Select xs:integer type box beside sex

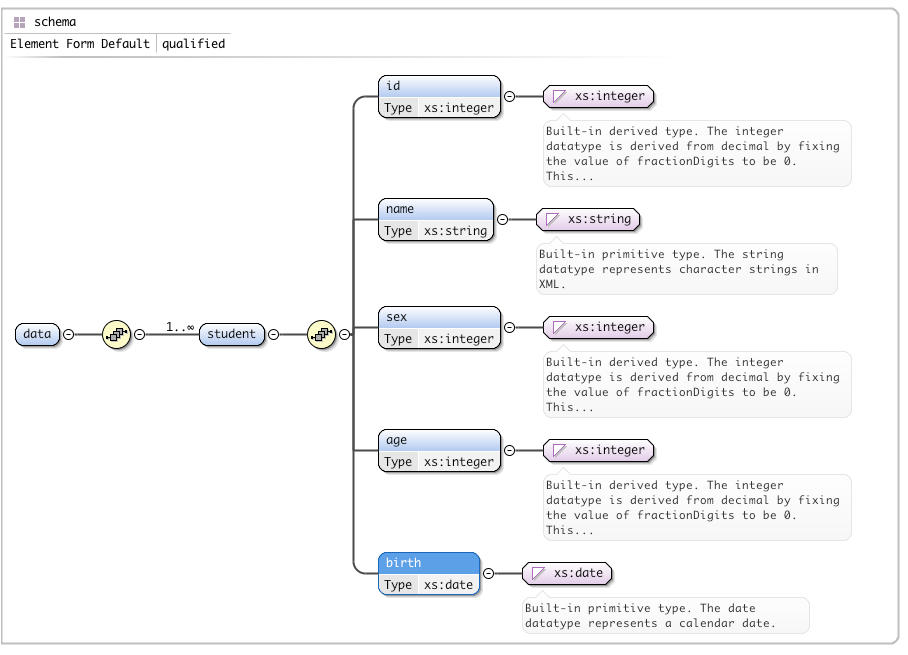pos(599,327)
